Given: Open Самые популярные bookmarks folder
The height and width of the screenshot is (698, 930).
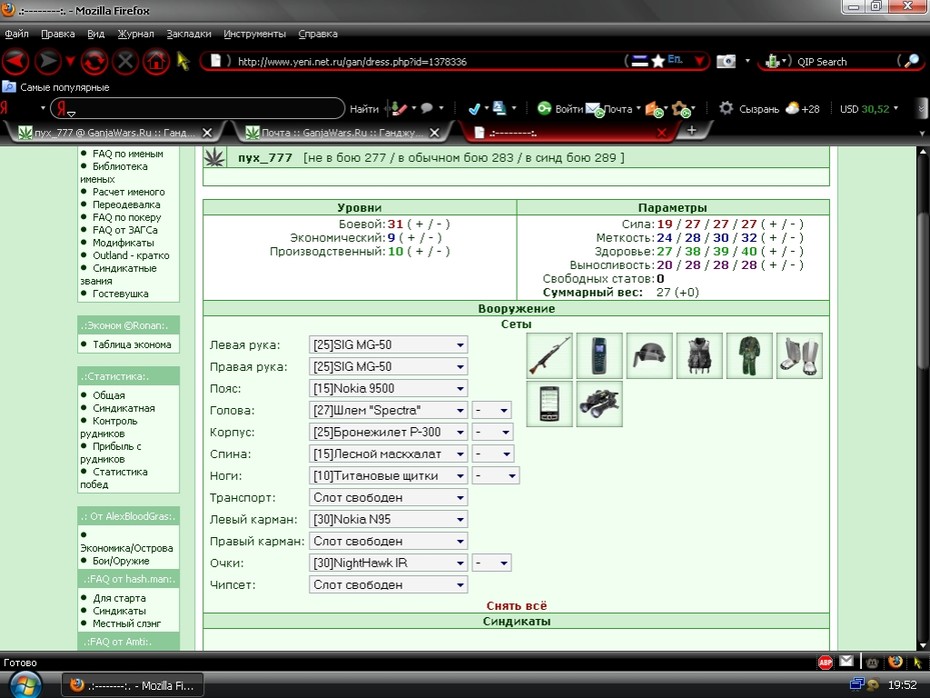Looking at the screenshot, I should click(56, 87).
